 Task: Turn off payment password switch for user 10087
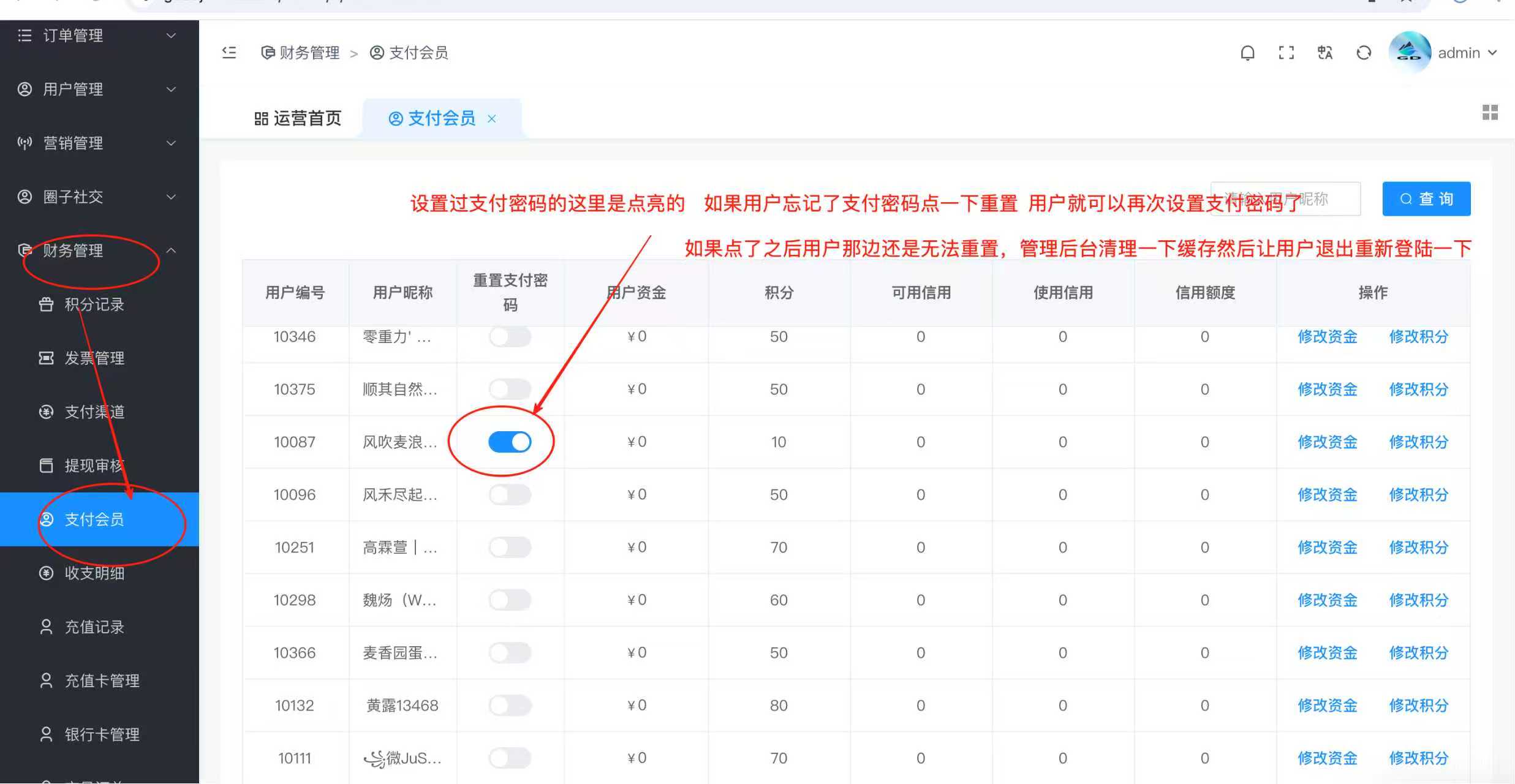(x=510, y=442)
